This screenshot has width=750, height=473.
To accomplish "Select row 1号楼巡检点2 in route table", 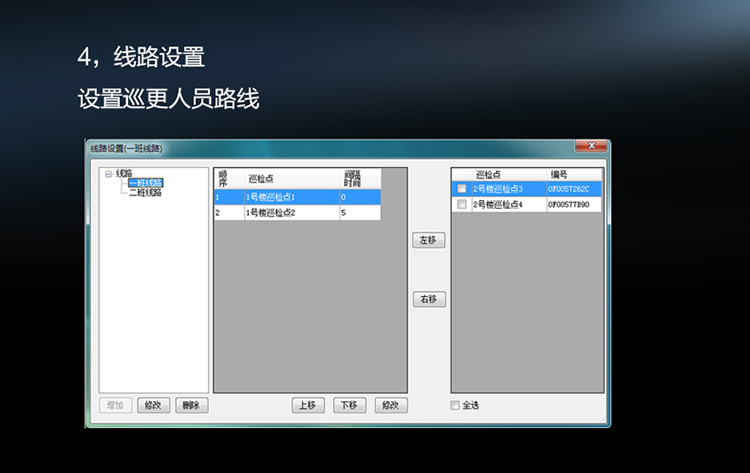I will tap(298, 213).
